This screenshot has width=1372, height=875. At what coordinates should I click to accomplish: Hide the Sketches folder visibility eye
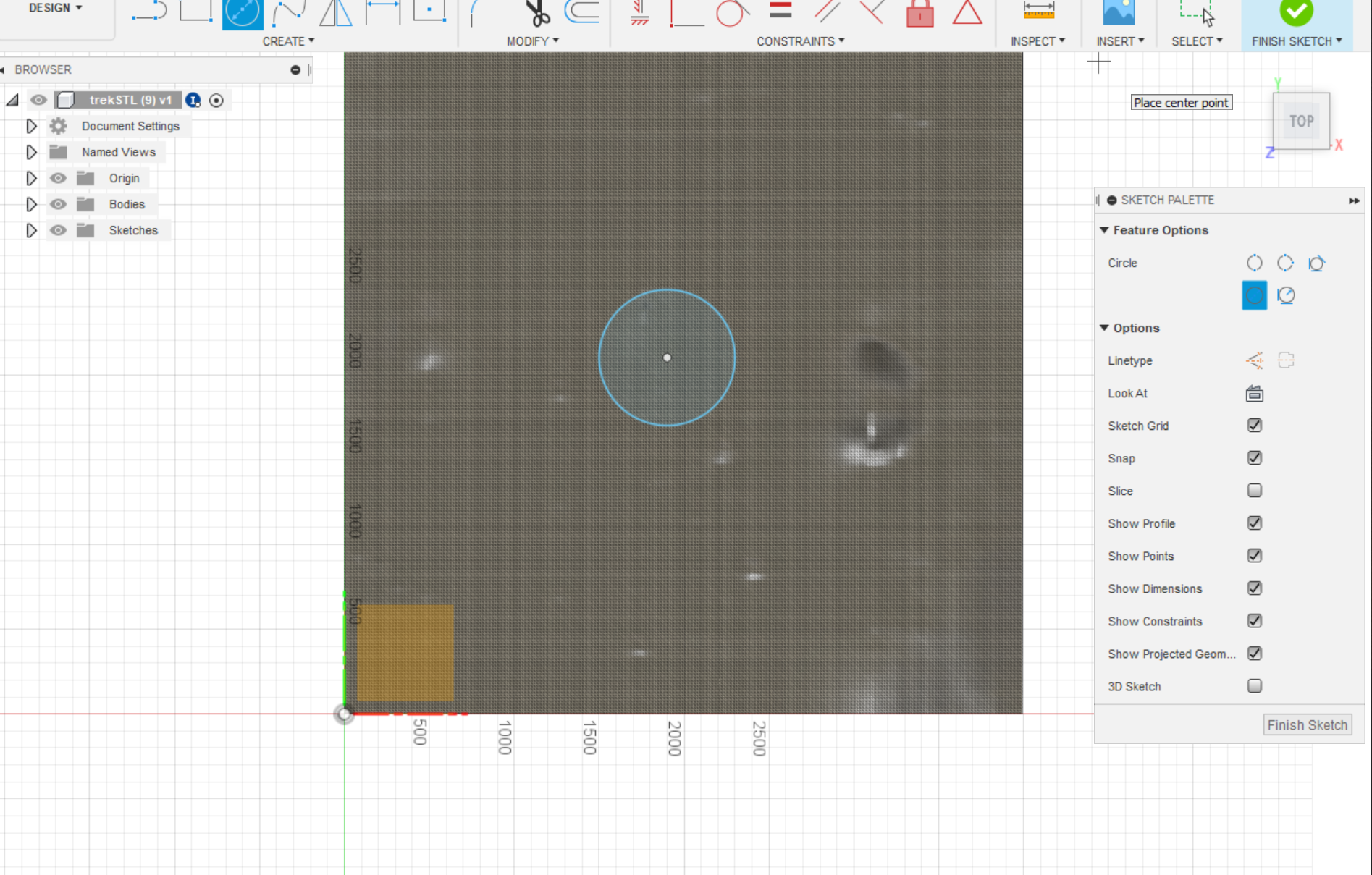point(58,230)
